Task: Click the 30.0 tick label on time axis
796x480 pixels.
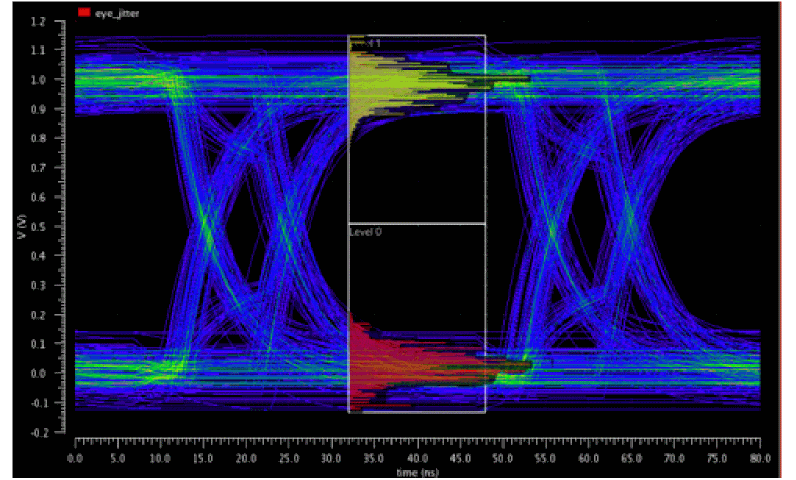Action: coord(332,458)
